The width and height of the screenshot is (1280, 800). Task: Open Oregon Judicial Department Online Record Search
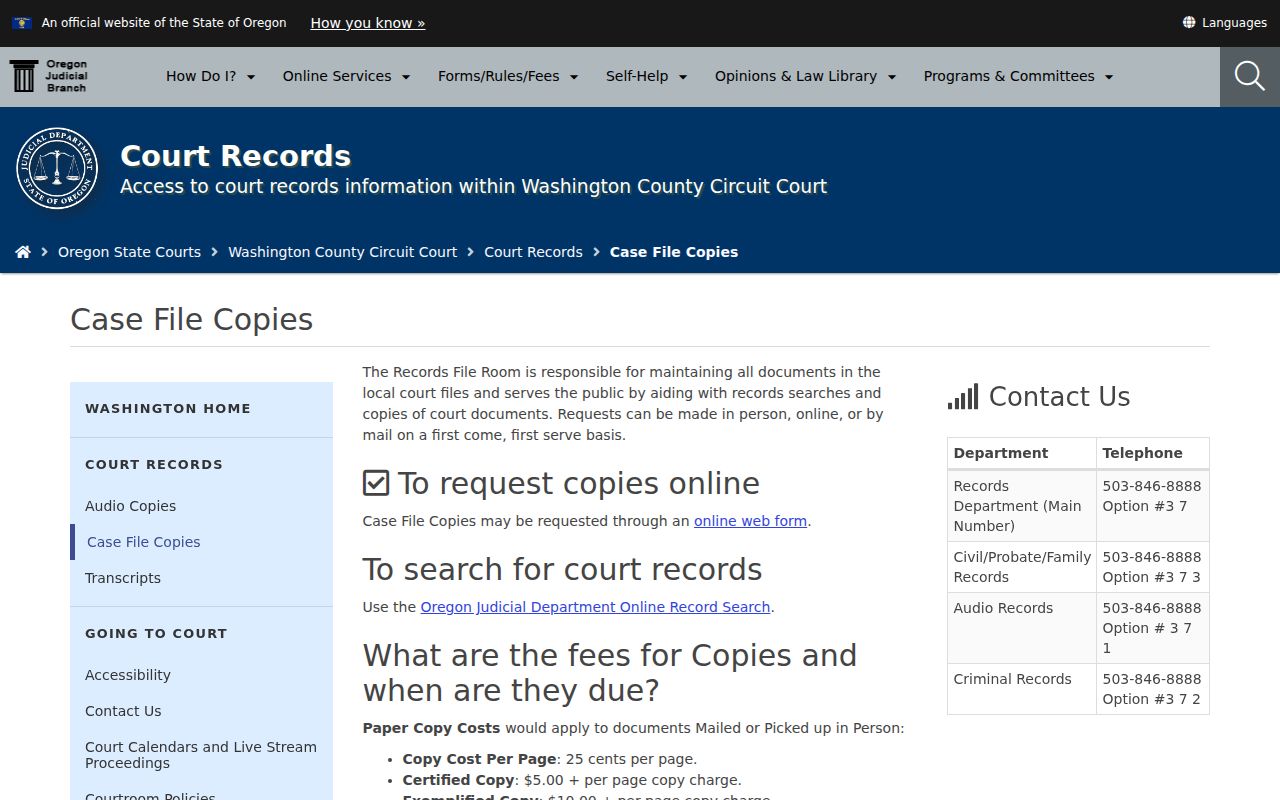[596, 607]
